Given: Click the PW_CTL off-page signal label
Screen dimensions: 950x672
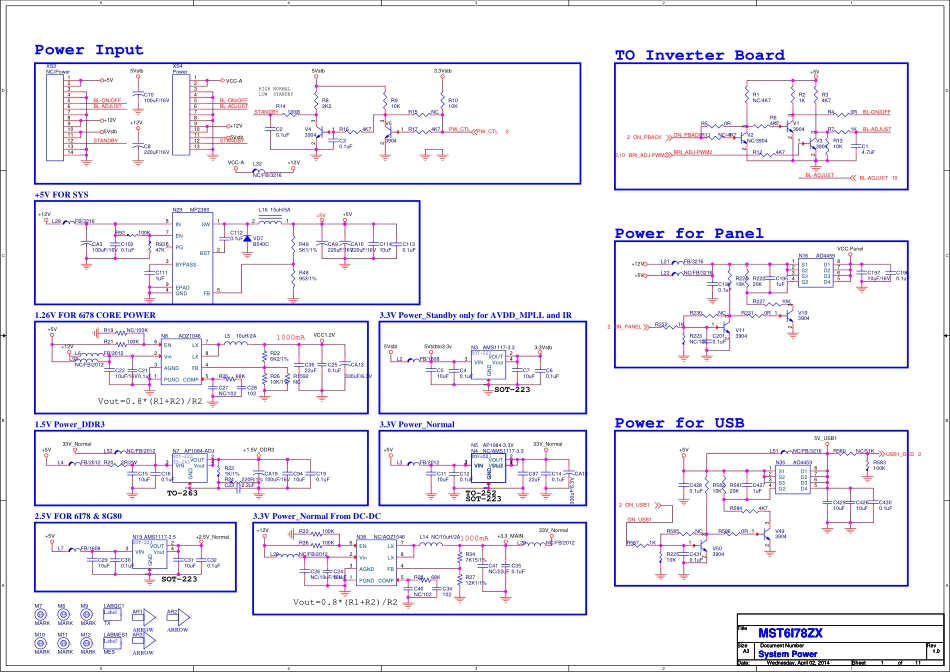Looking at the screenshot, I should point(487,130).
